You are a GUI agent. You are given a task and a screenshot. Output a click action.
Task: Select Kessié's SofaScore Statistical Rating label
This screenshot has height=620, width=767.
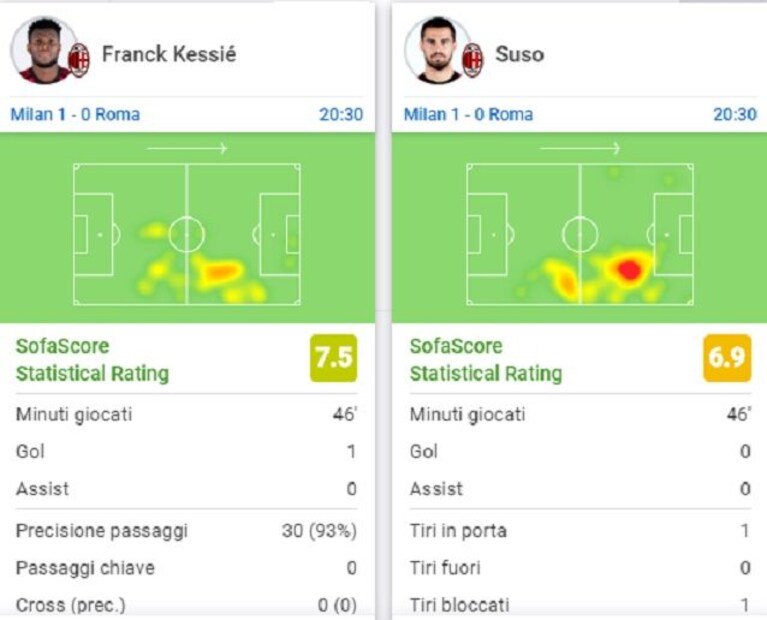click(92, 360)
